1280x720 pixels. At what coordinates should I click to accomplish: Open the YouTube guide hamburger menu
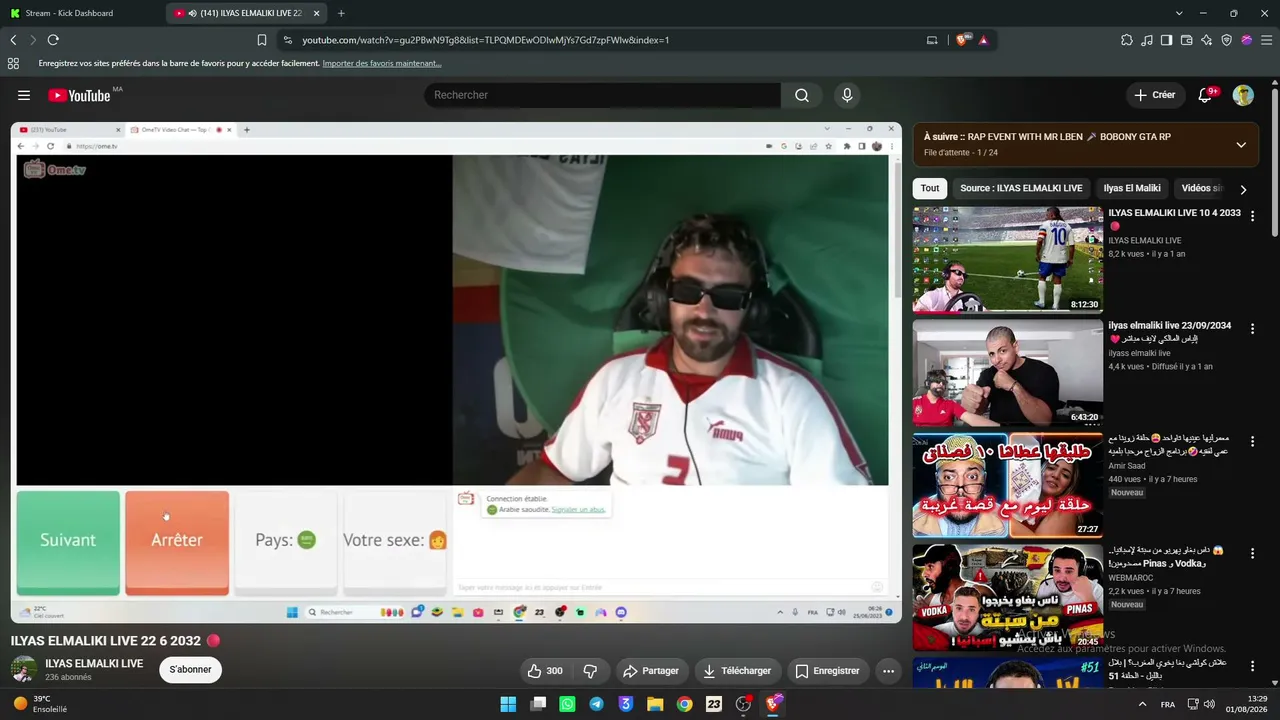[24, 95]
